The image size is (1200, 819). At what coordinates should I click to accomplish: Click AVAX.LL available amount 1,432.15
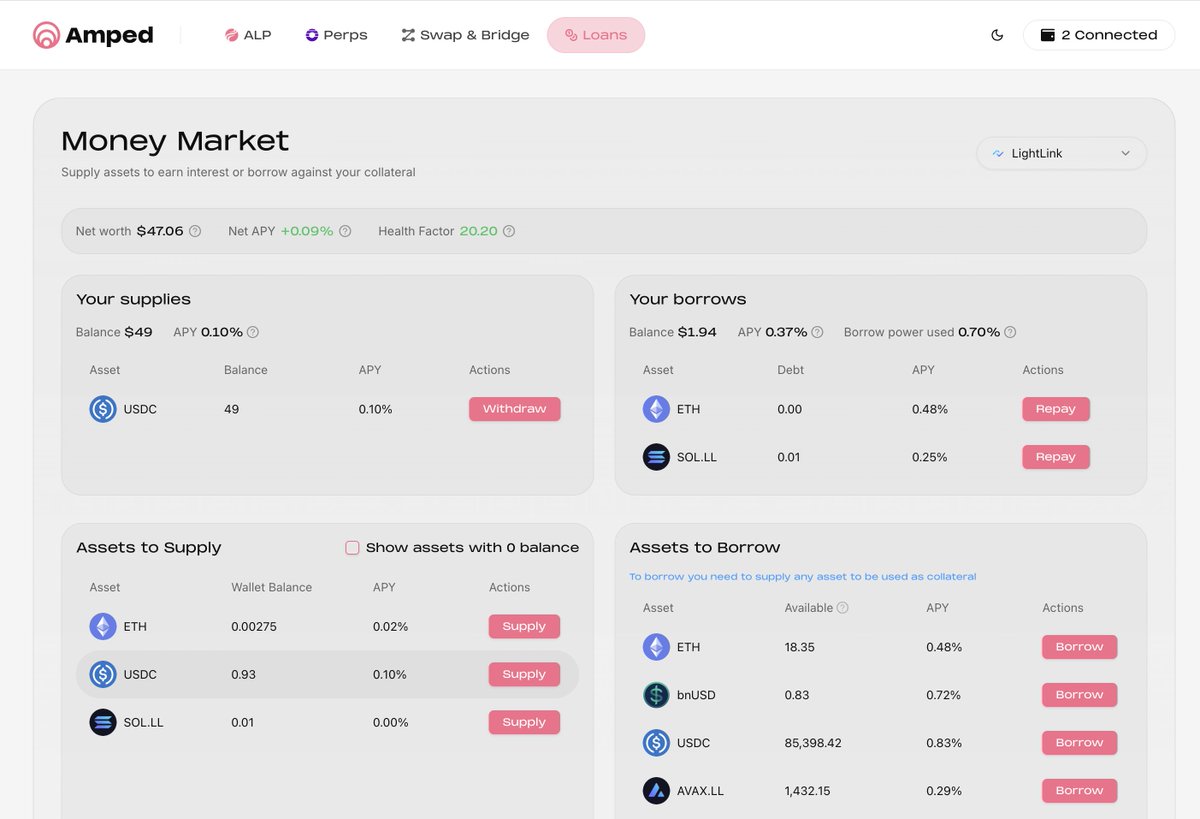[x=807, y=791]
